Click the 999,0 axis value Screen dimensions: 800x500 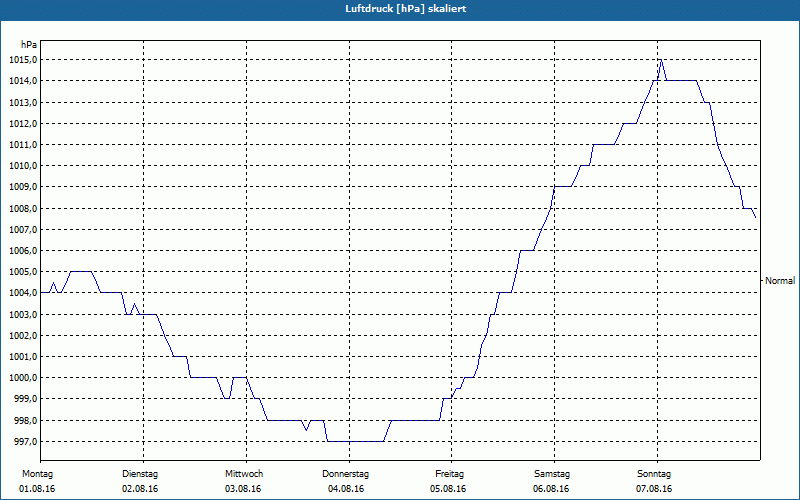point(25,399)
